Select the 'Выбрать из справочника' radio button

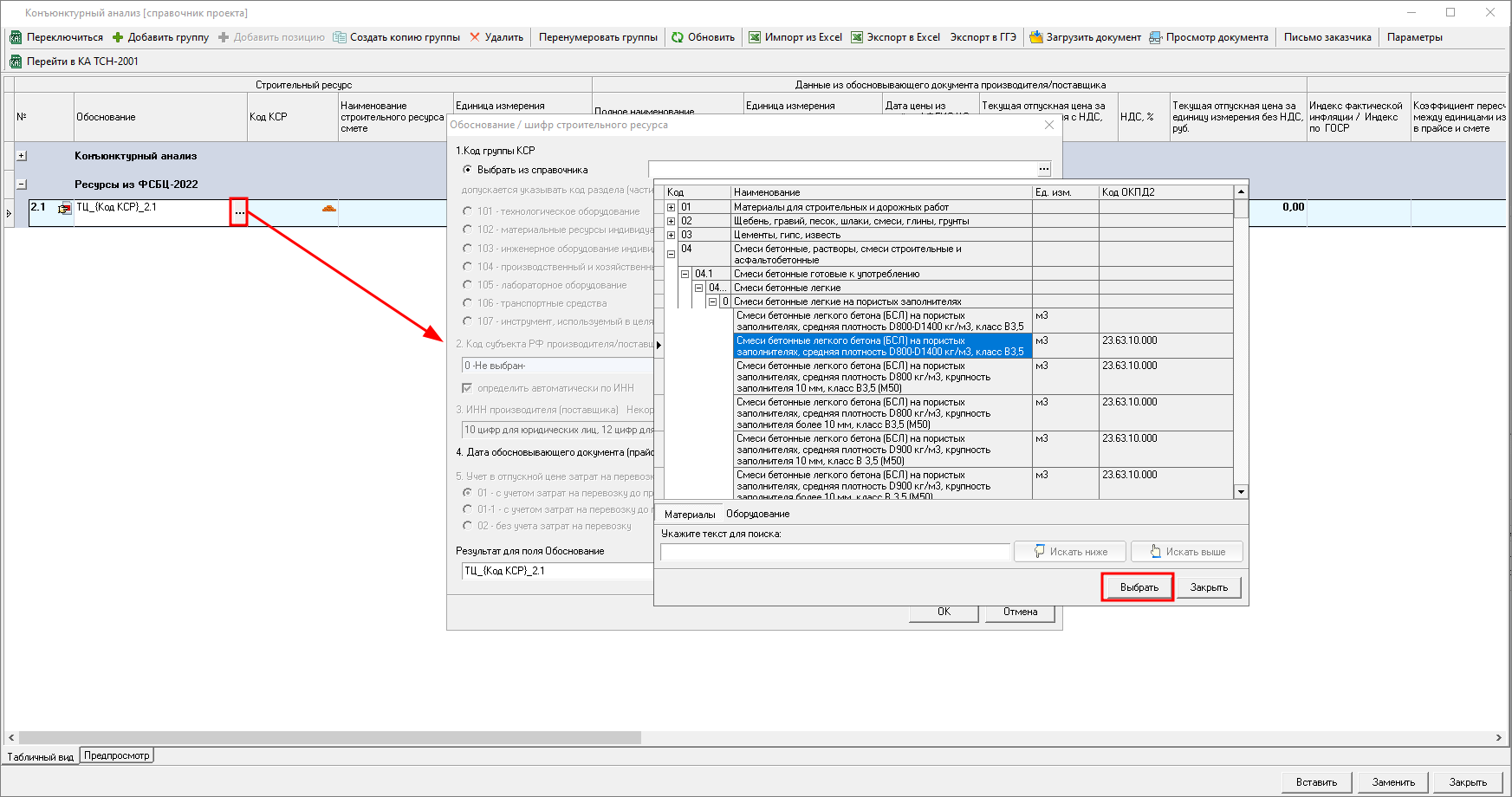(x=468, y=170)
